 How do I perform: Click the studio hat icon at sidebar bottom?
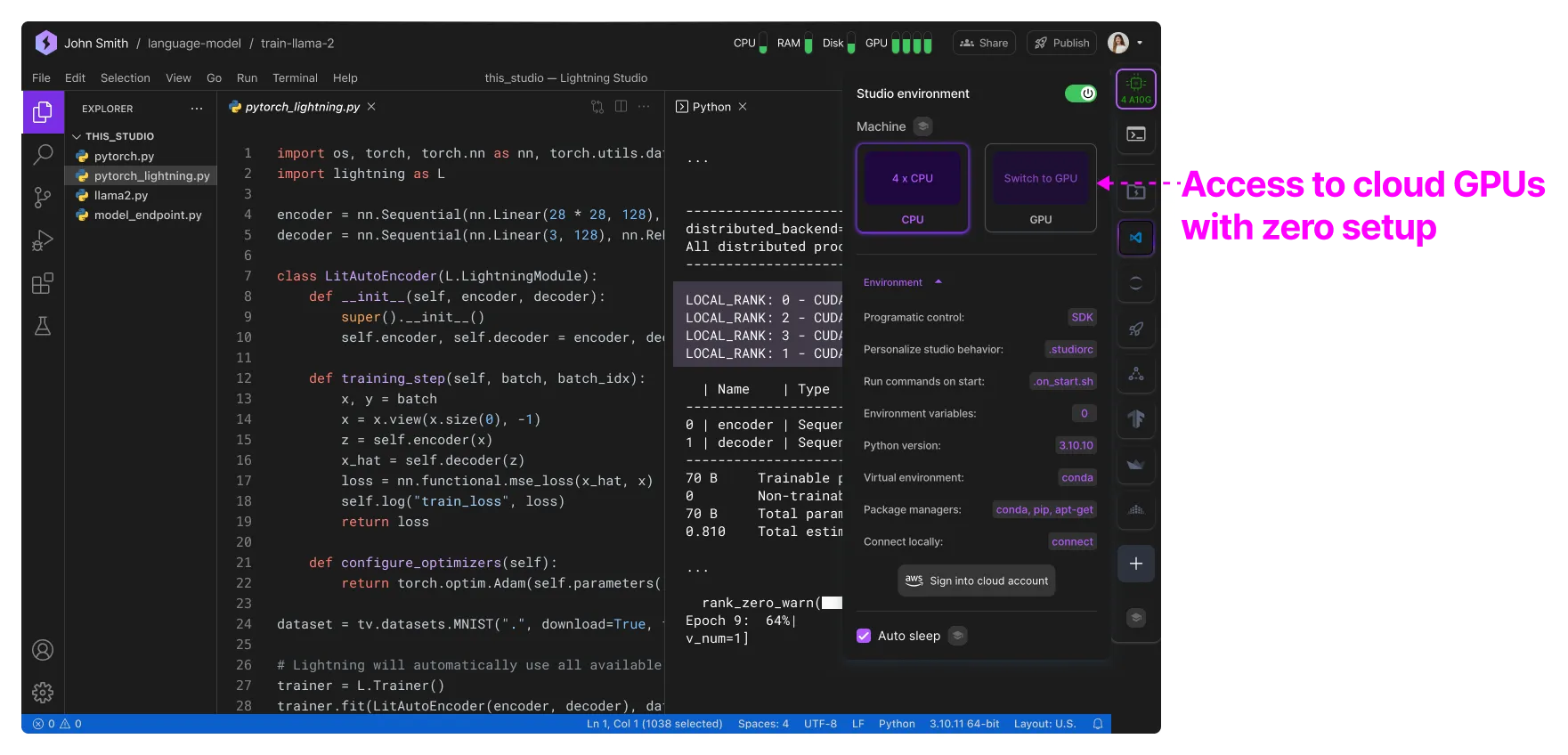[1136, 618]
